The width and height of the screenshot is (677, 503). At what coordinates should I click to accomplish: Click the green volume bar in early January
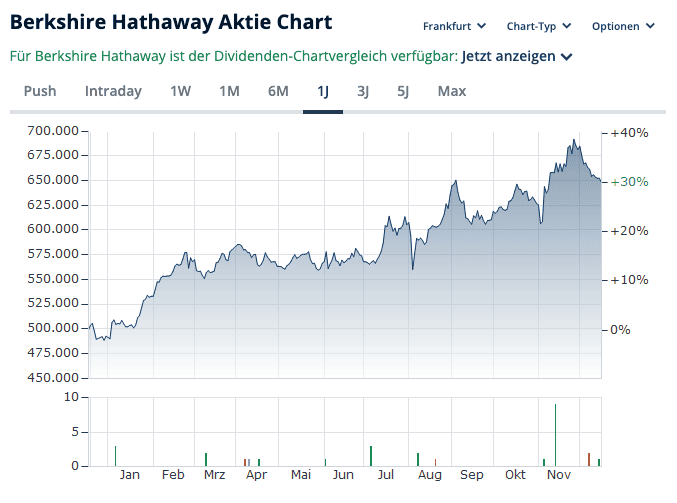point(115,456)
